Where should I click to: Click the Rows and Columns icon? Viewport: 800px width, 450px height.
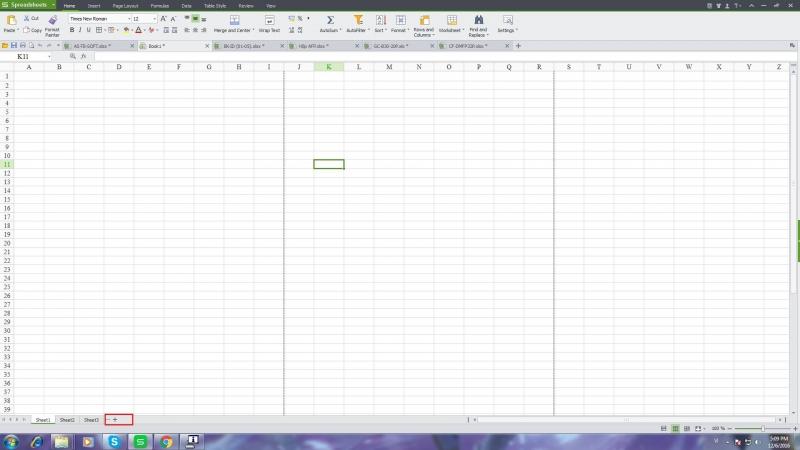[424, 20]
